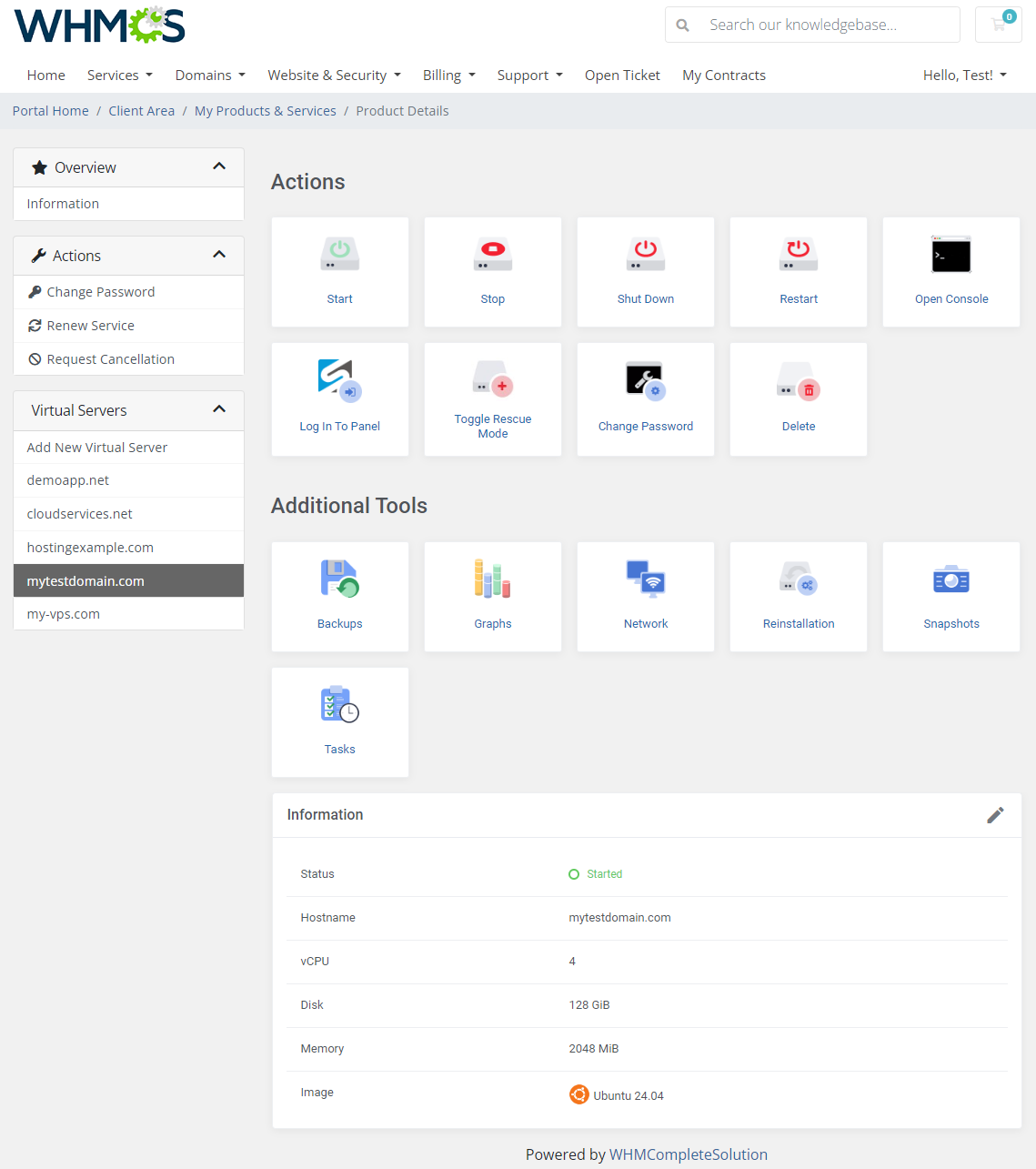The image size is (1036, 1169).
Task: Open the Snapshots tool
Action: (x=951, y=596)
